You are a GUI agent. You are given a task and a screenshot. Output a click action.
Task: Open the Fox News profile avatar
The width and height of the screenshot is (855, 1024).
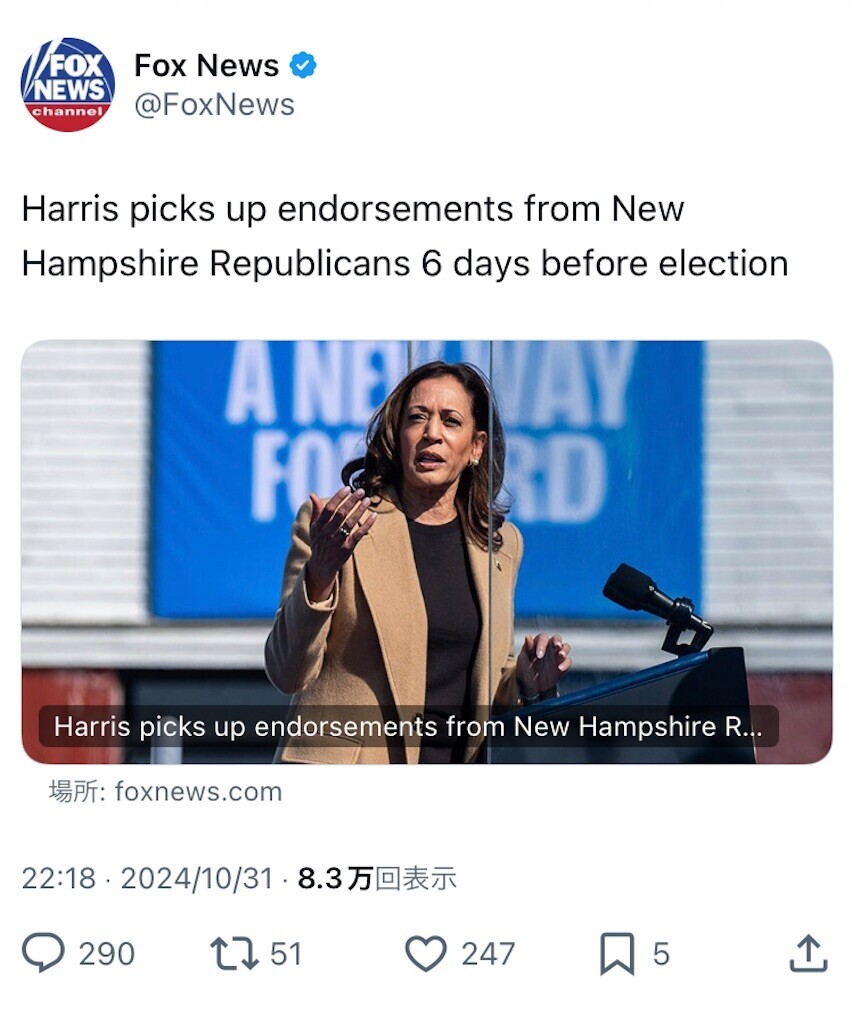[x=68, y=85]
